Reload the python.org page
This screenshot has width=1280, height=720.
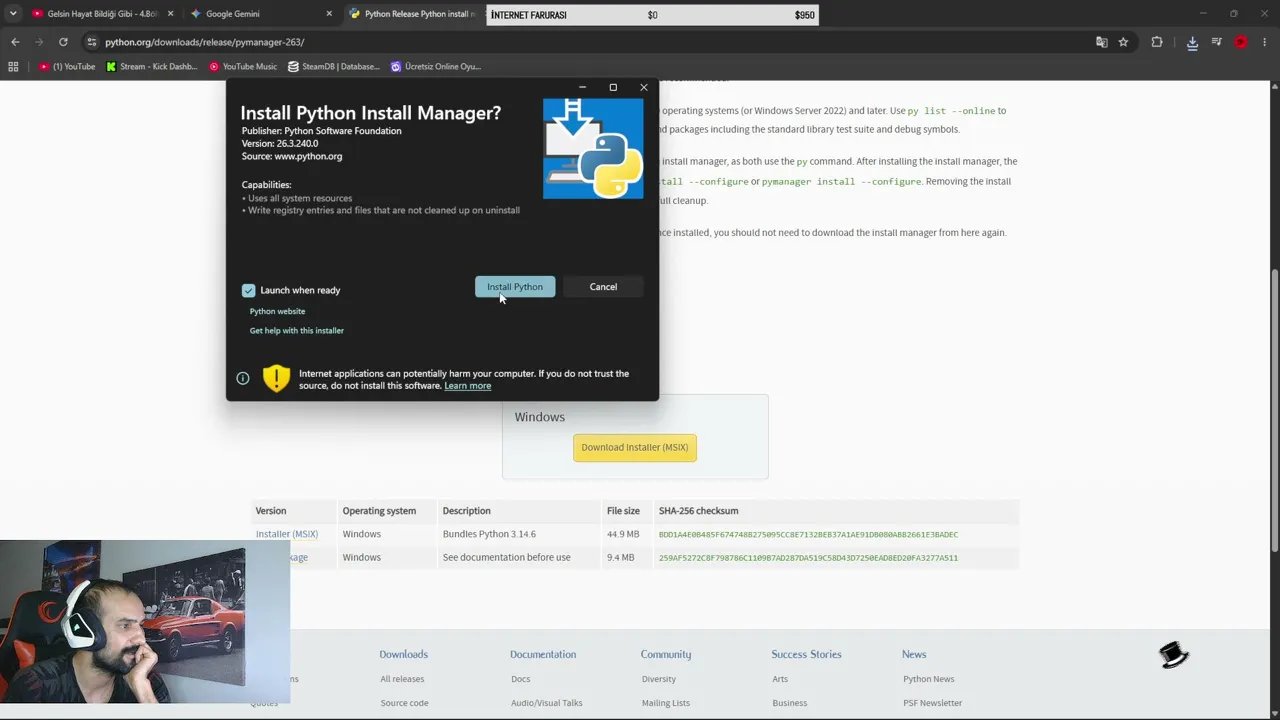(x=63, y=42)
